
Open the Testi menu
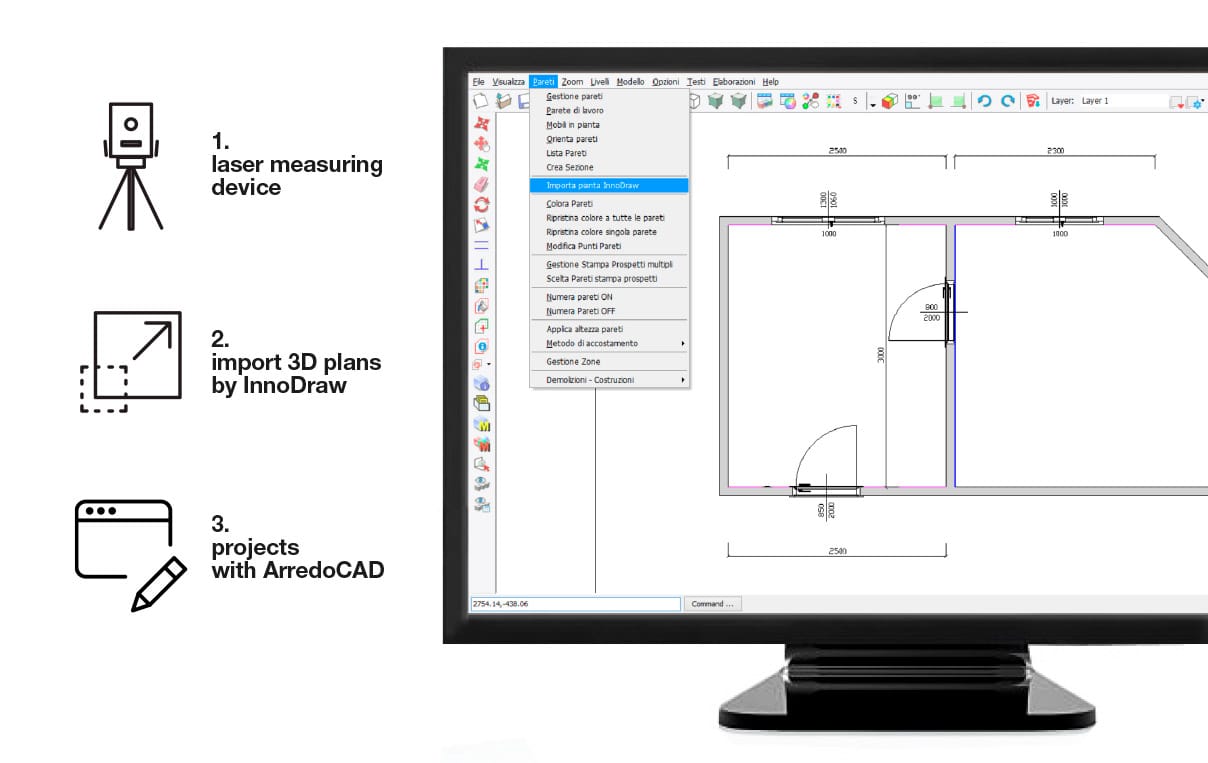(x=696, y=81)
